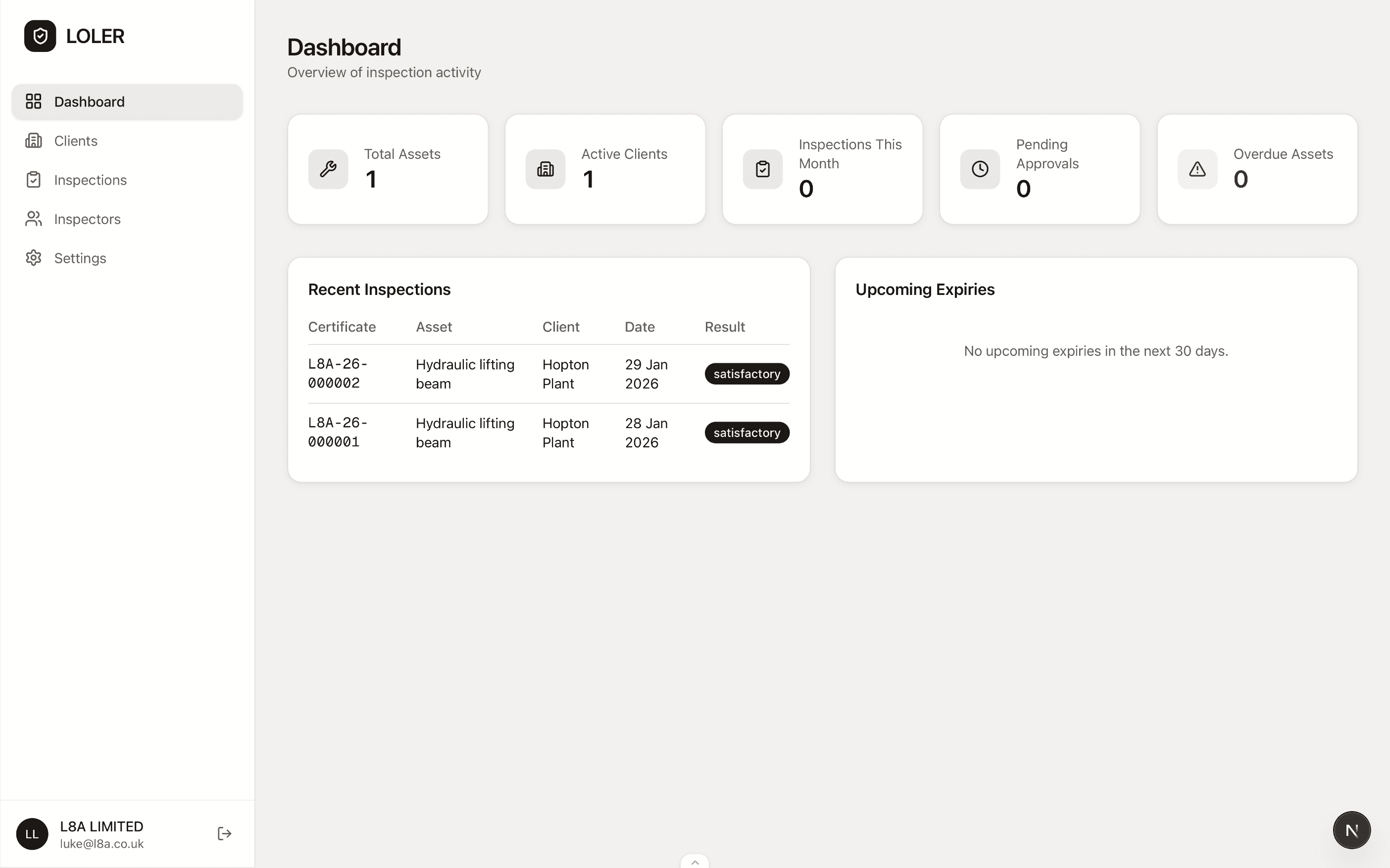Click the satisfactory badge for 29 Jan 2026
Viewport: 1390px width, 868px height.
[746, 374]
